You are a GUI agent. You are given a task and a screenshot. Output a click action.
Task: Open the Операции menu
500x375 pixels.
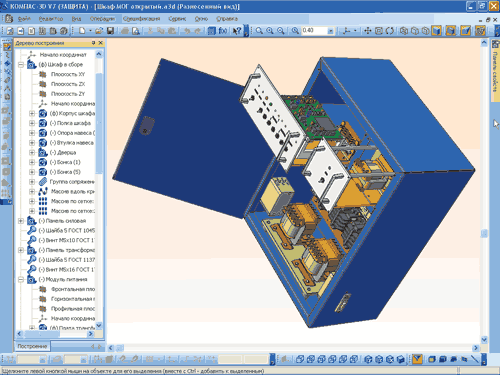tap(102, 19)
